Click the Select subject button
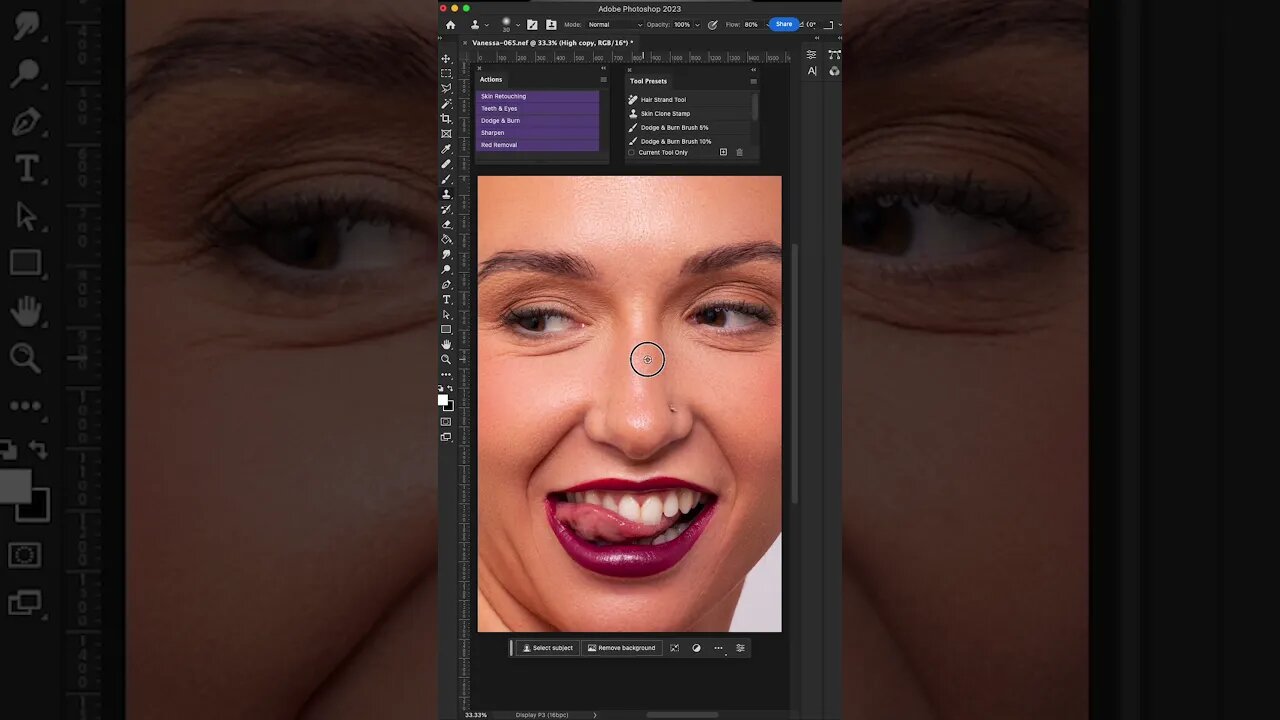The width and height of the screenshot is (1280, 720). pyautogui.click(x=548, y=648)
